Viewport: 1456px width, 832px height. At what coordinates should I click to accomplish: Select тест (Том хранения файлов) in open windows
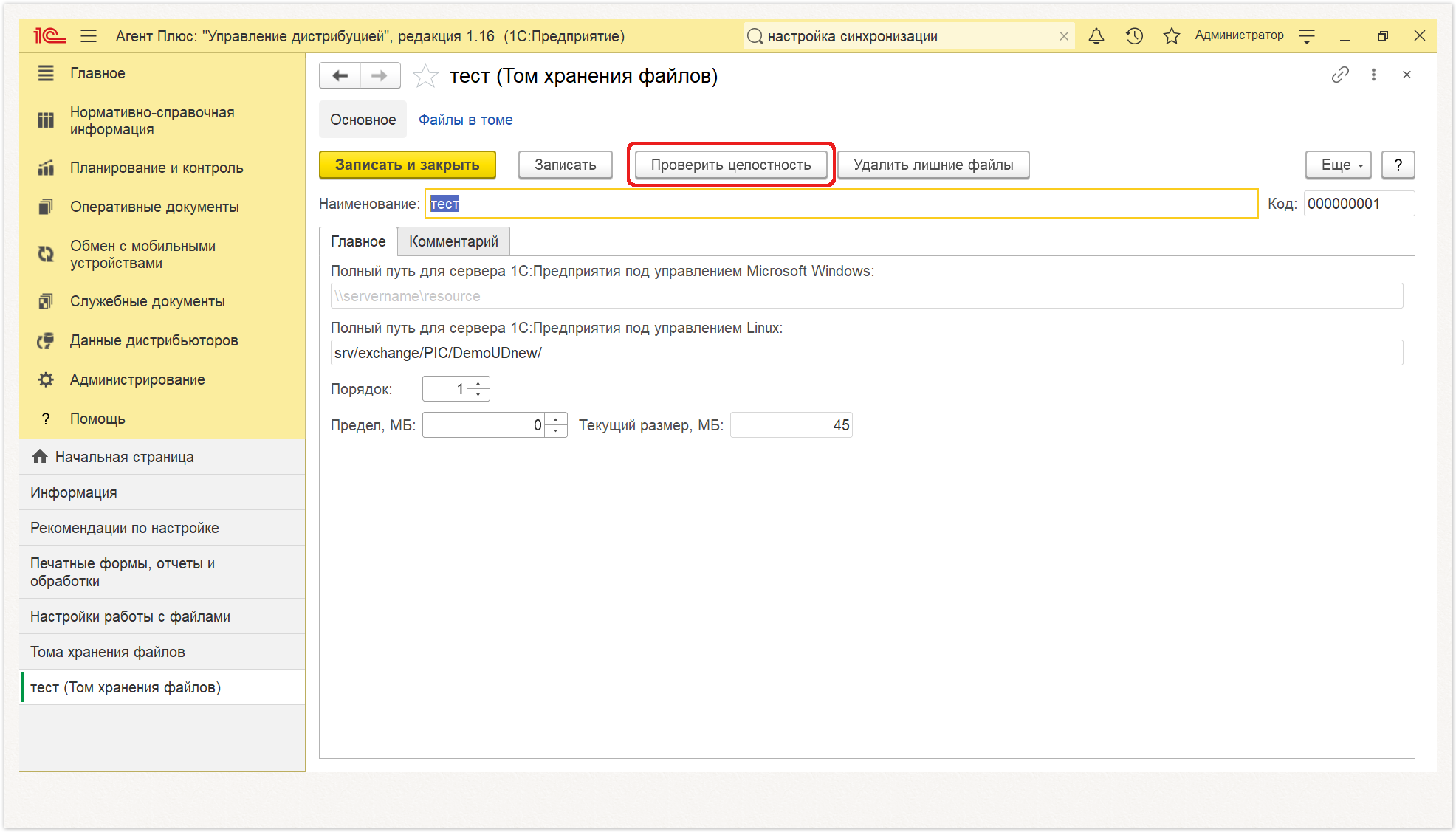click(x=162, y=687)
